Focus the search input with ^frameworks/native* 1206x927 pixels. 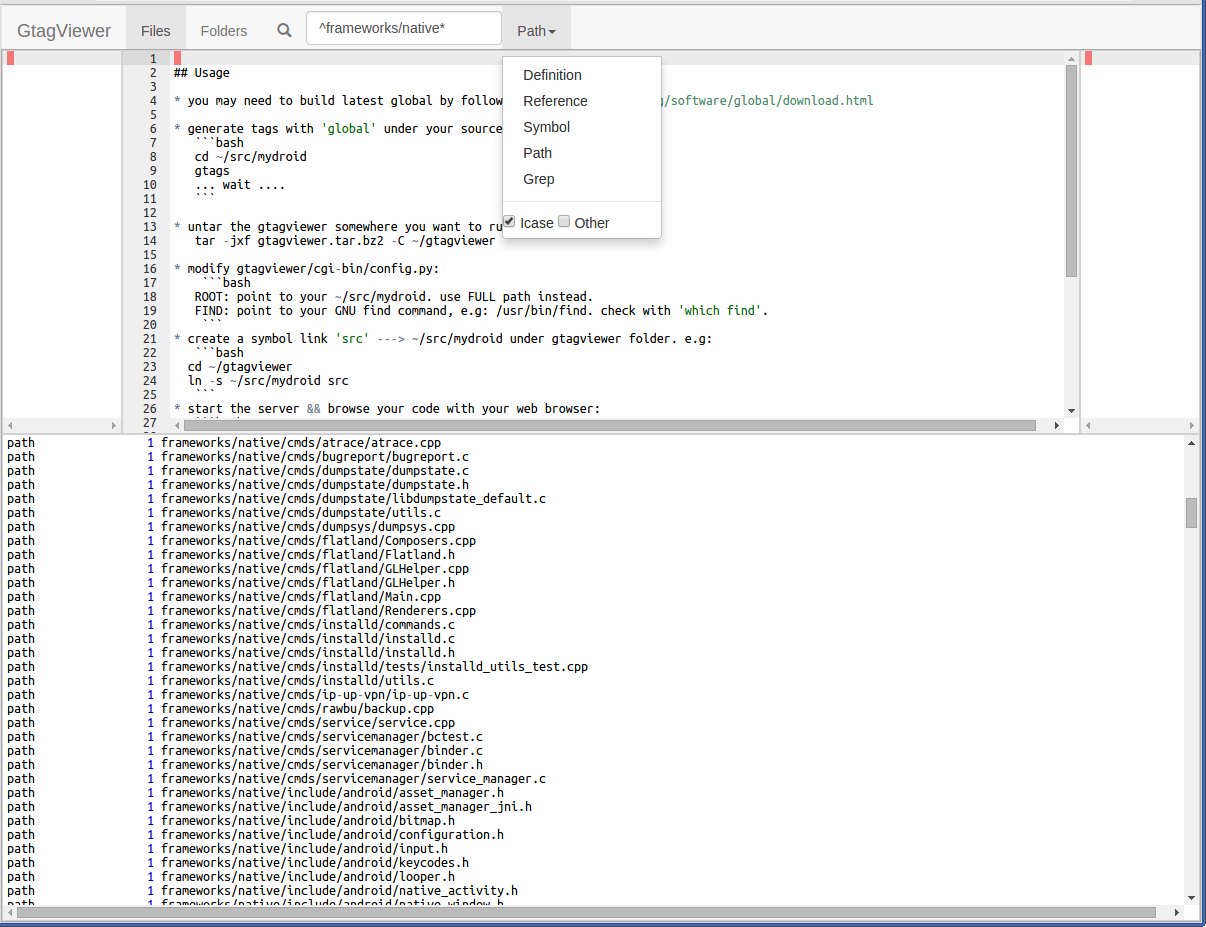pos(404,28)
